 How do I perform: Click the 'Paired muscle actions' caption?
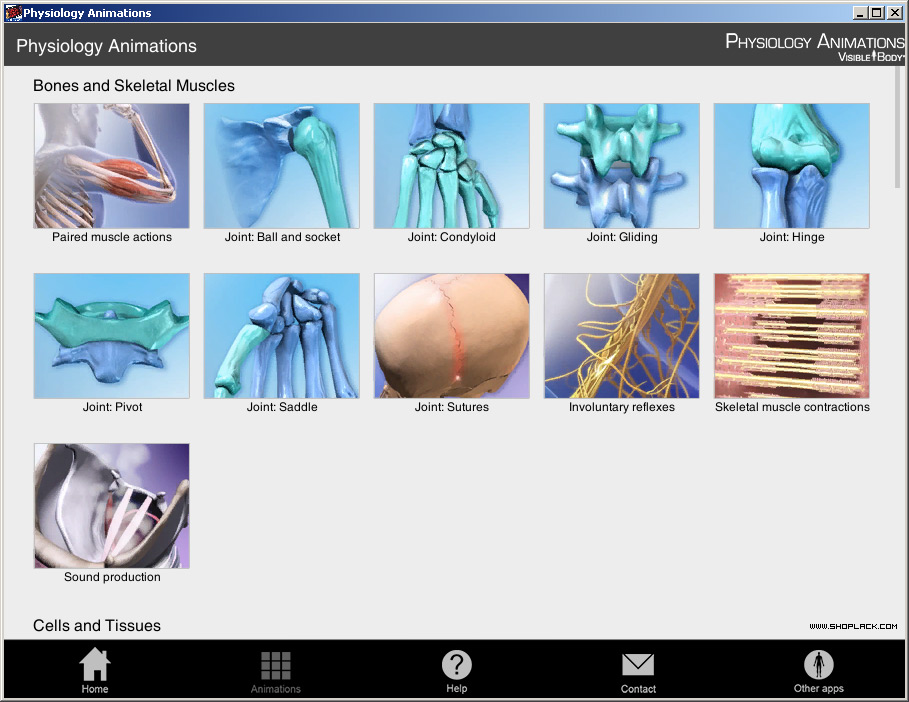[112, 237]
